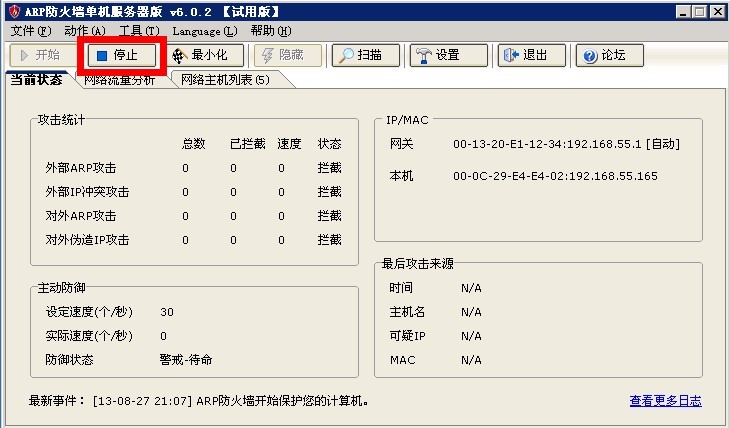Click the Exit (退出) toolbar button

[x=525, y=55]
